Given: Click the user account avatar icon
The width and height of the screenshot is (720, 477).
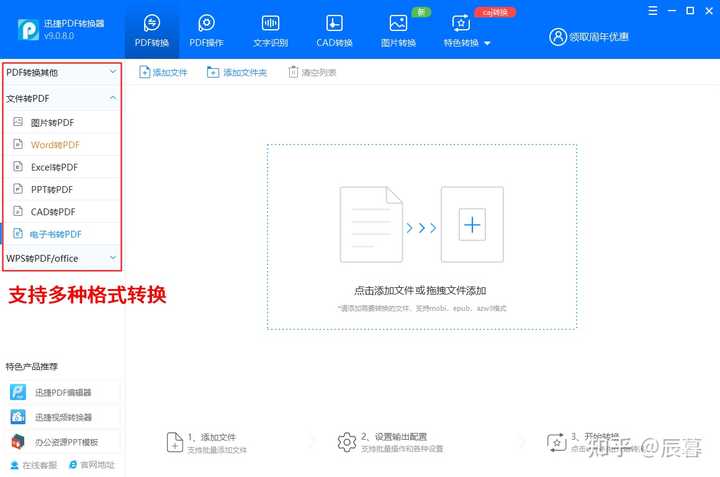Looking at the screenshot, I should click(x=557, y=37).
